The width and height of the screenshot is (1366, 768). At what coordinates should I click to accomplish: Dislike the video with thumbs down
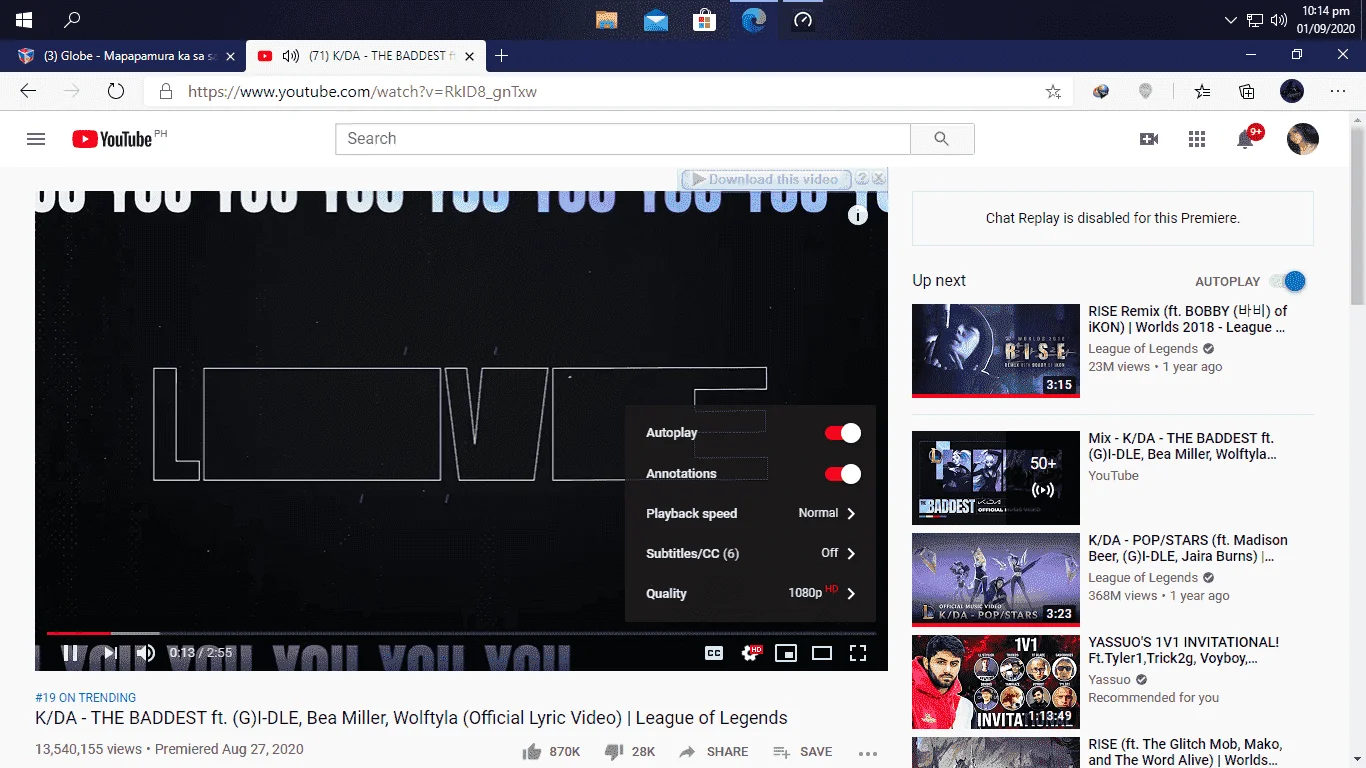(630, 752)
